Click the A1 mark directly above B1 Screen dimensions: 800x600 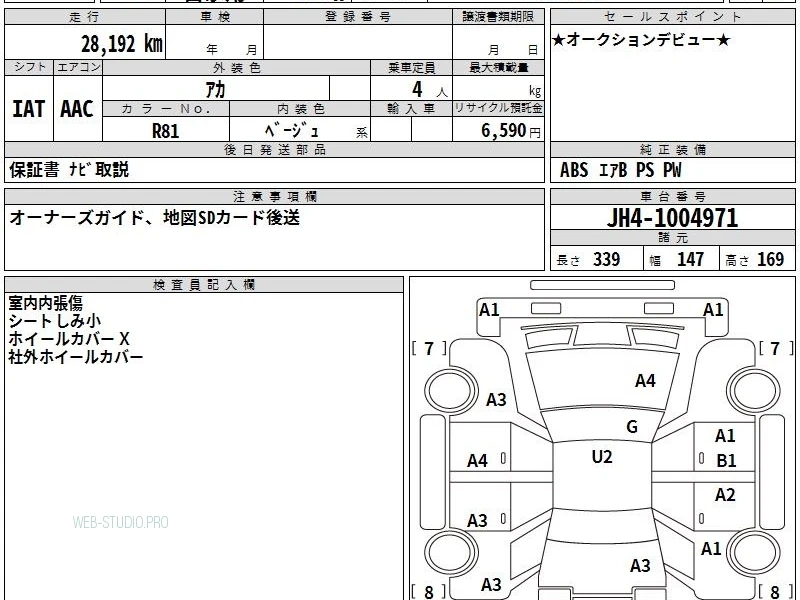pos(725,436)
